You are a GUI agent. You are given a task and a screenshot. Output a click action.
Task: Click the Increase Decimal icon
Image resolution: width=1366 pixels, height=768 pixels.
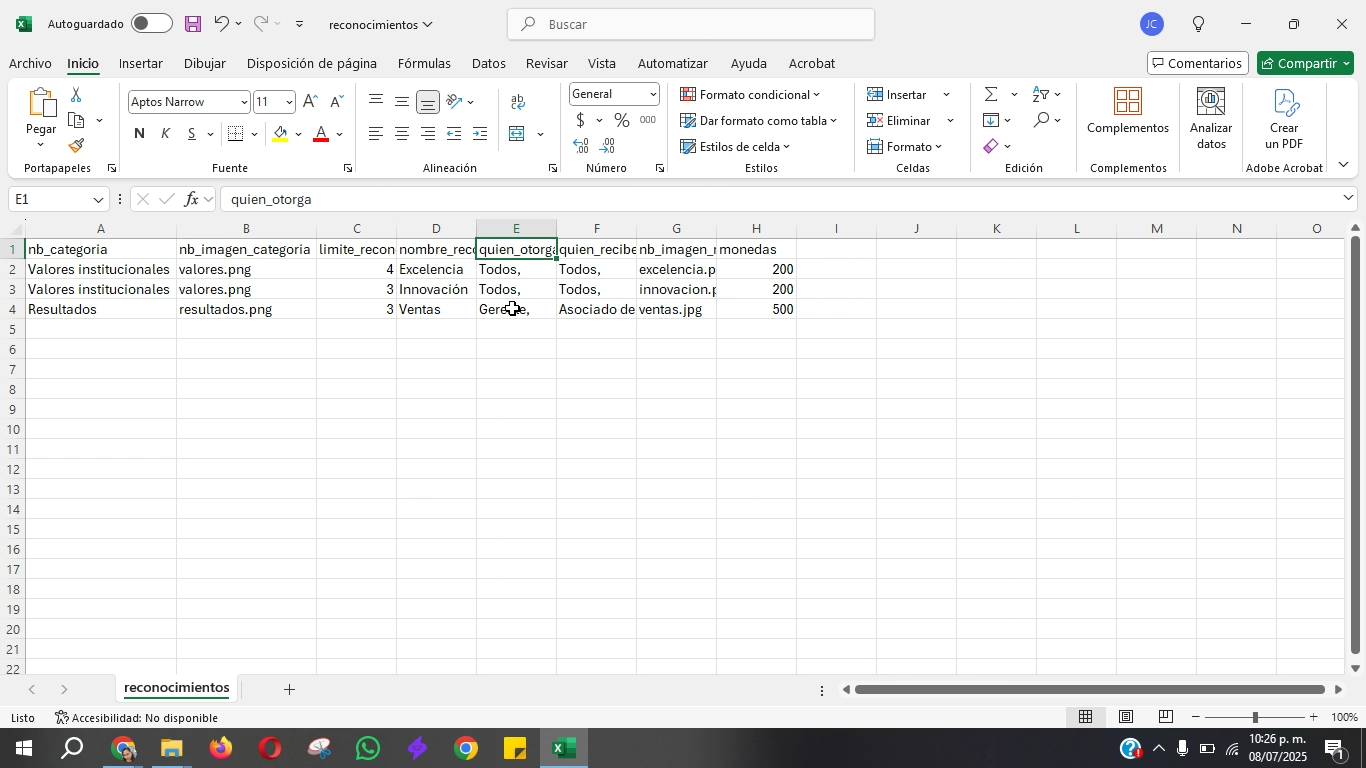(x=581, y=146)
